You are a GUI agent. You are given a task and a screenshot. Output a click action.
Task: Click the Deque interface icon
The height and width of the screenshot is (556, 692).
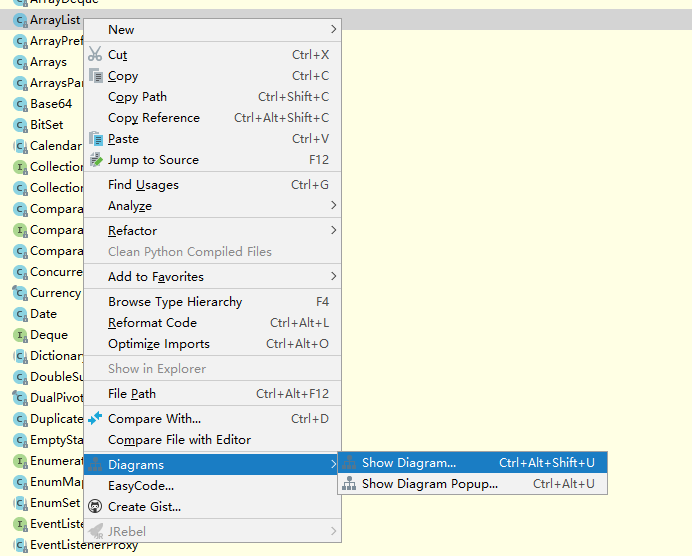20,335
